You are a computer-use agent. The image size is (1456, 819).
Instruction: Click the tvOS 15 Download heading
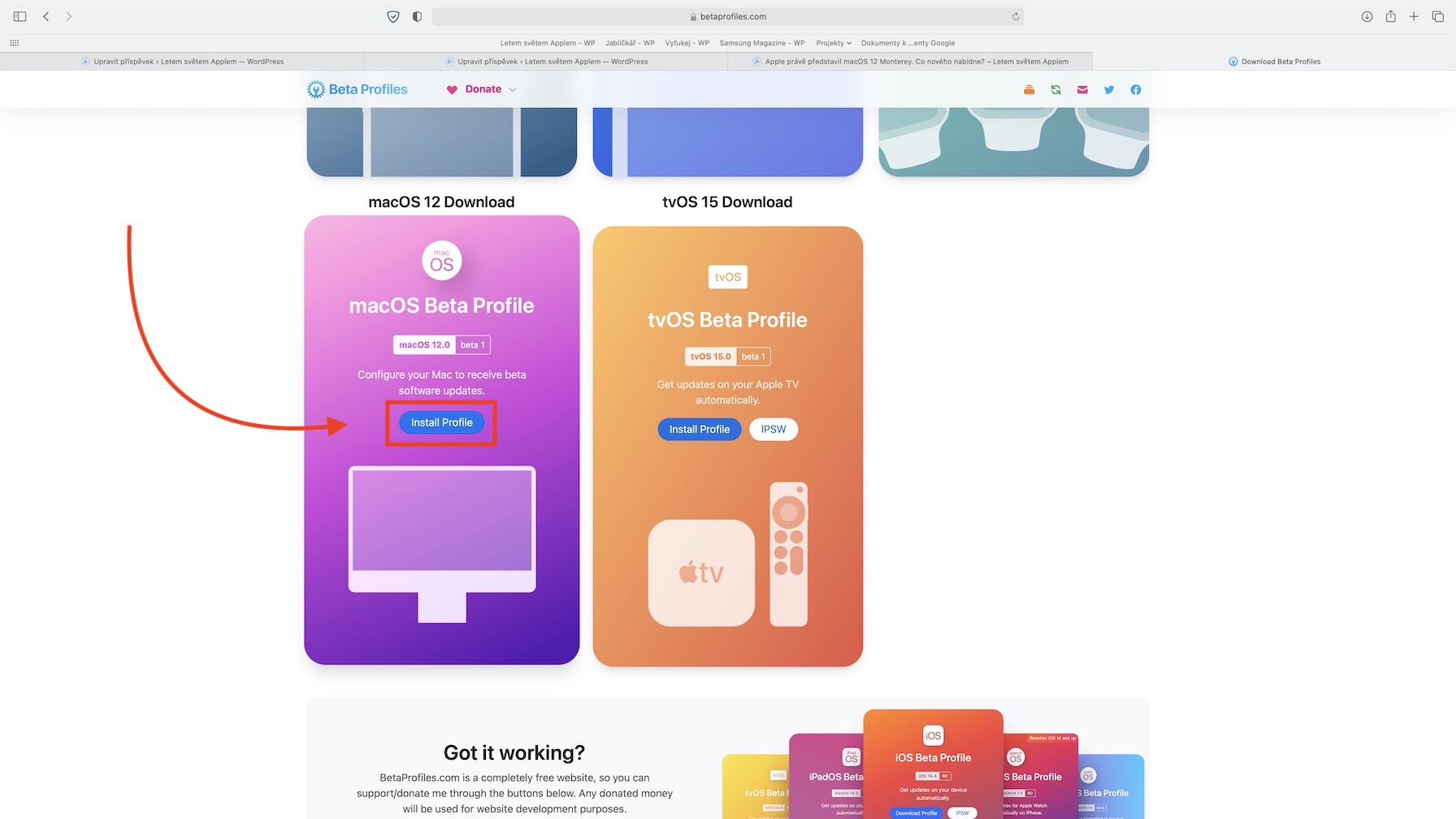tap(727, 202)
